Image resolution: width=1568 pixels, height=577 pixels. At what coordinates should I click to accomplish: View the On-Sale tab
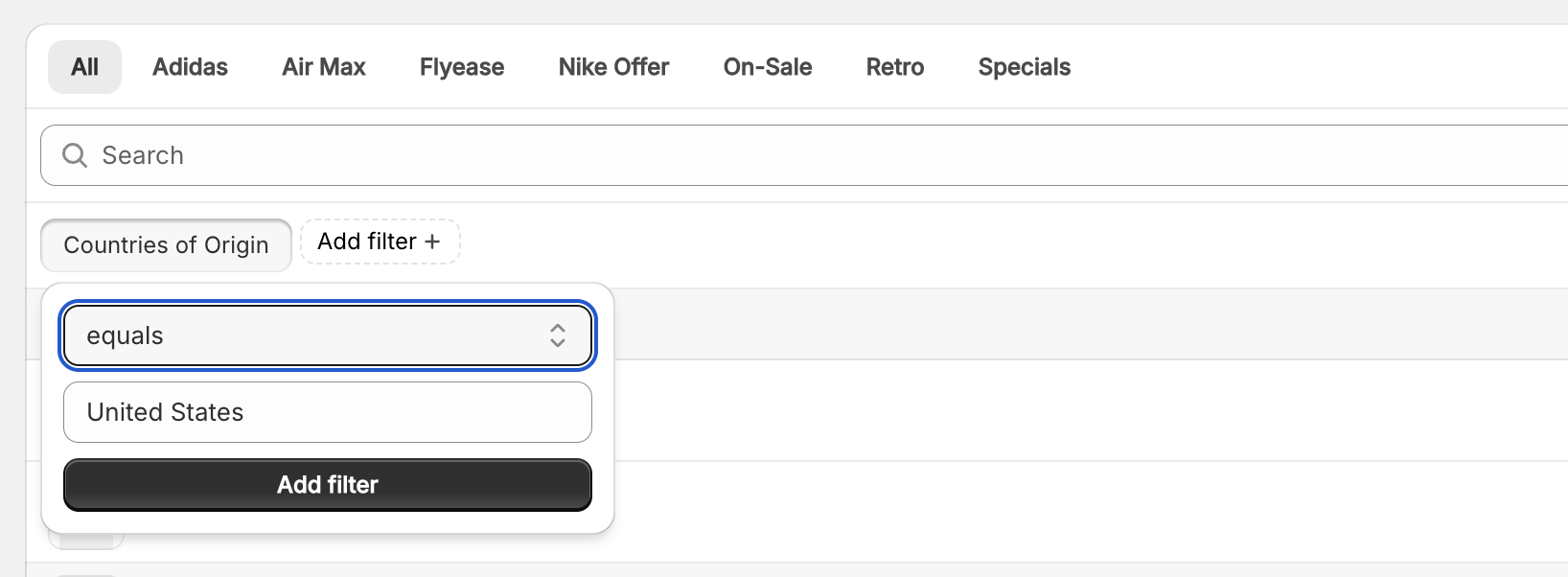point(768,67)
